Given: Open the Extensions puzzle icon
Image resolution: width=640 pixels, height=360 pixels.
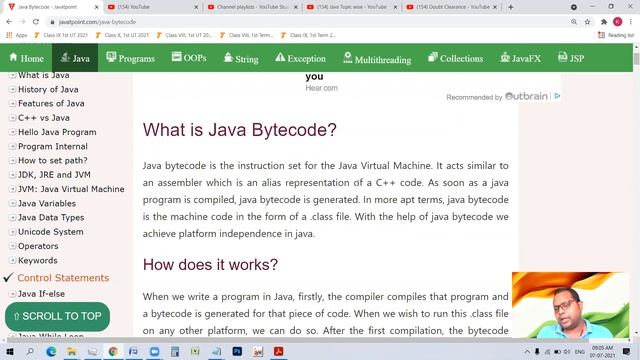Looking at the screenshot, I should click(604, 22).
